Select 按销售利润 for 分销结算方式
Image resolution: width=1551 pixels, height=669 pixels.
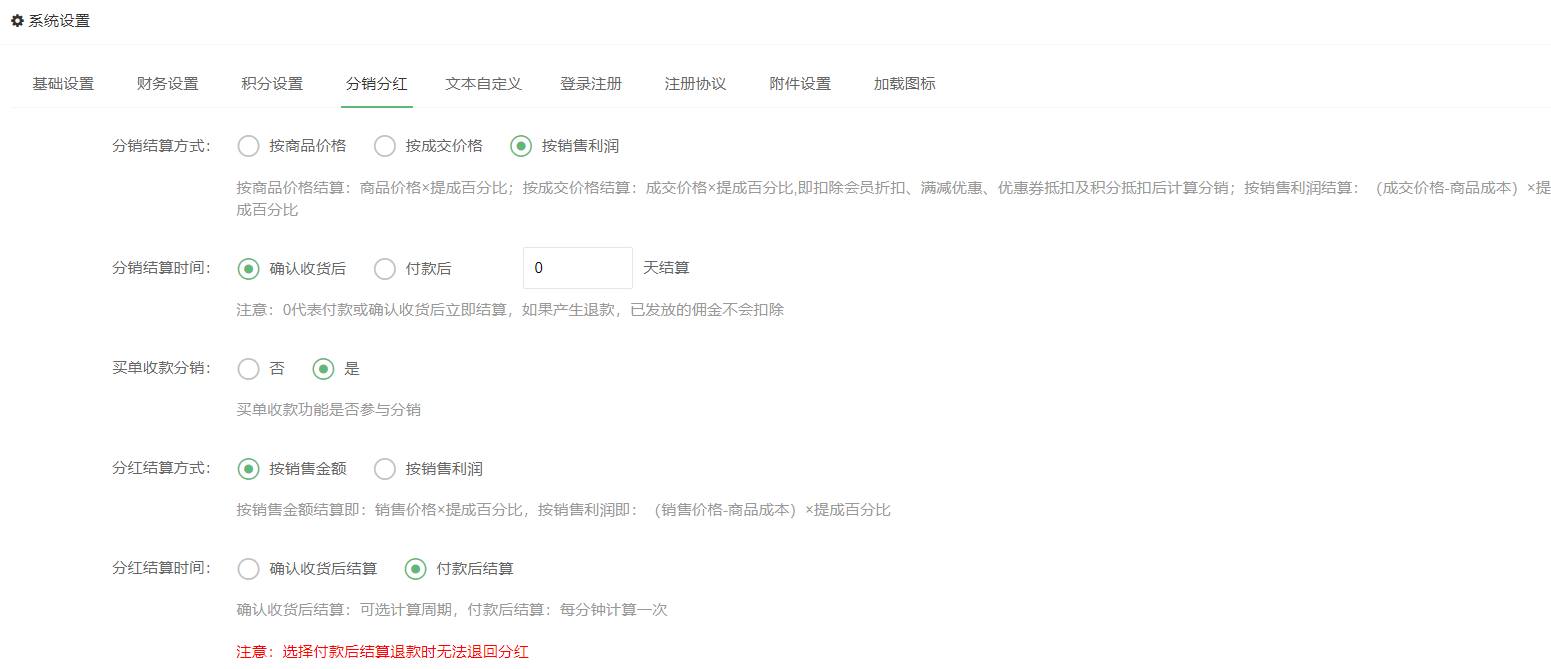point(521,146)
